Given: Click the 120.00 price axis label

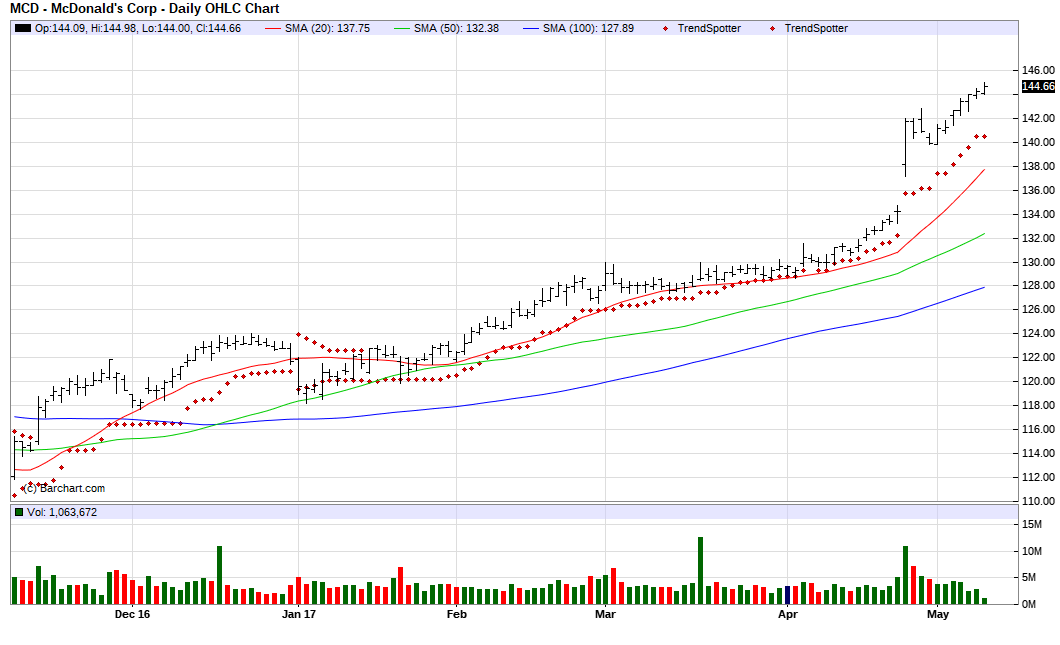Looking at the screenshot, I should [1038, 381].
